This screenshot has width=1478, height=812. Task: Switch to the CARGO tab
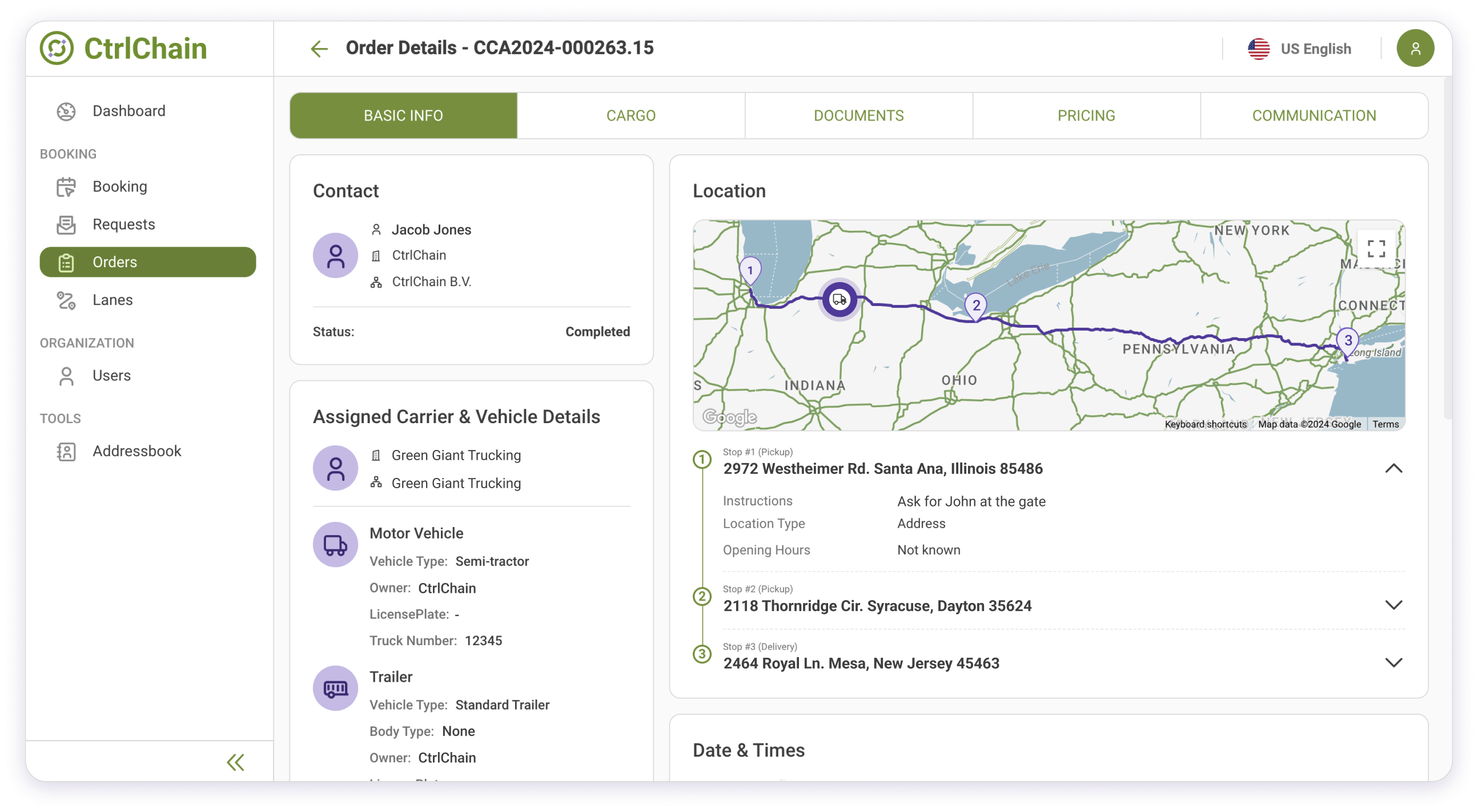click(x=630, y=115)
